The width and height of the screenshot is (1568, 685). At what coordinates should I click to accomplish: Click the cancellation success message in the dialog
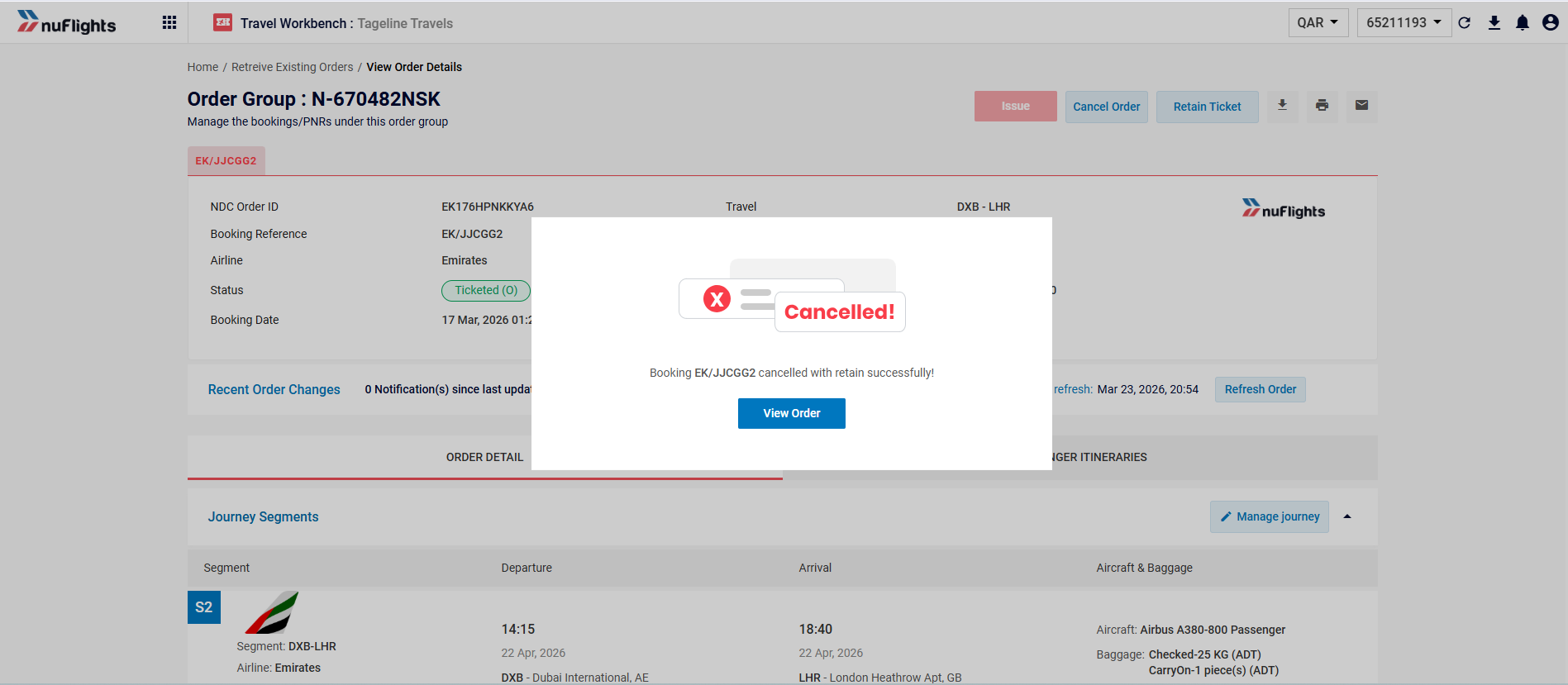(792, 373)
